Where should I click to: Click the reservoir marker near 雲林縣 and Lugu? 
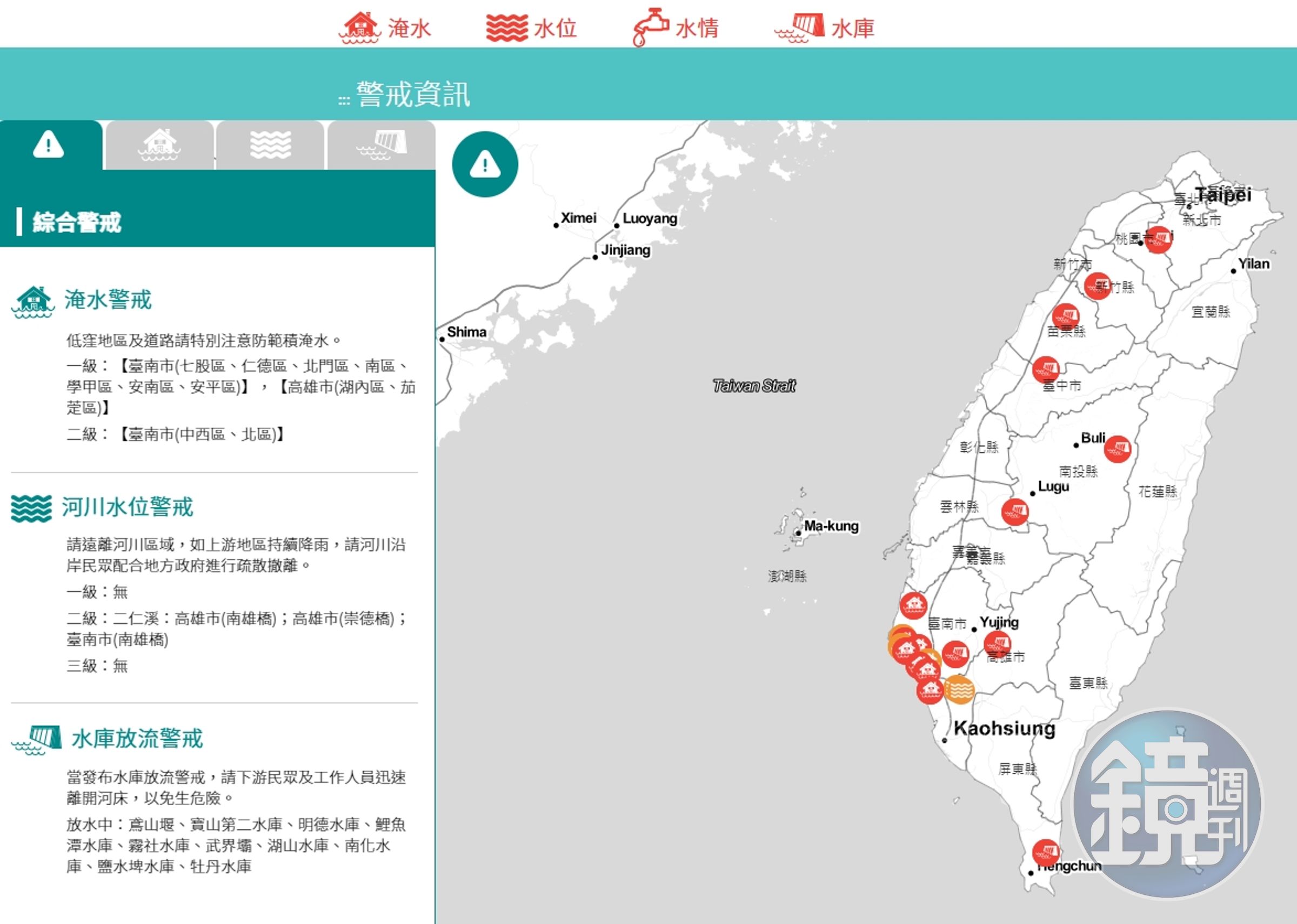1015,512
